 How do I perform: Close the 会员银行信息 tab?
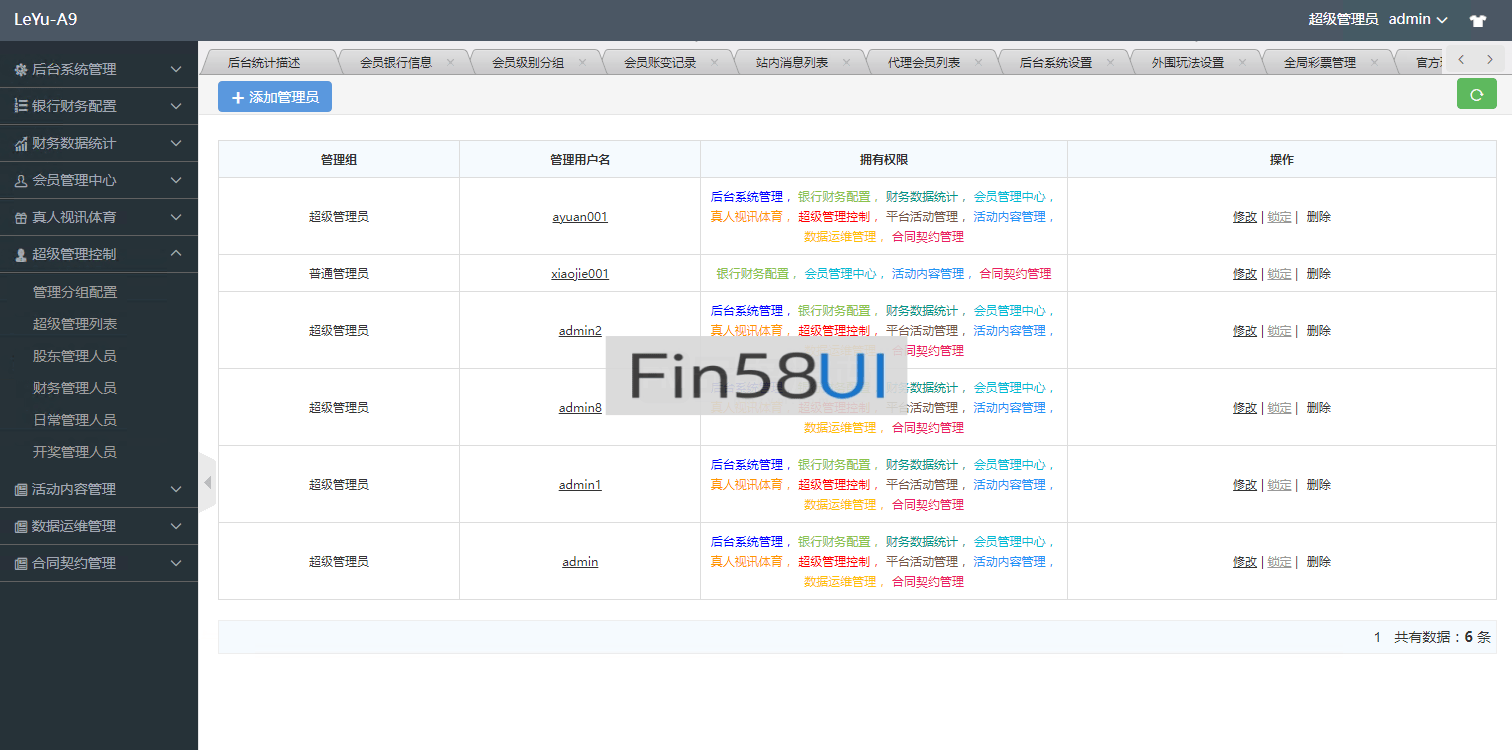point(450,62)
